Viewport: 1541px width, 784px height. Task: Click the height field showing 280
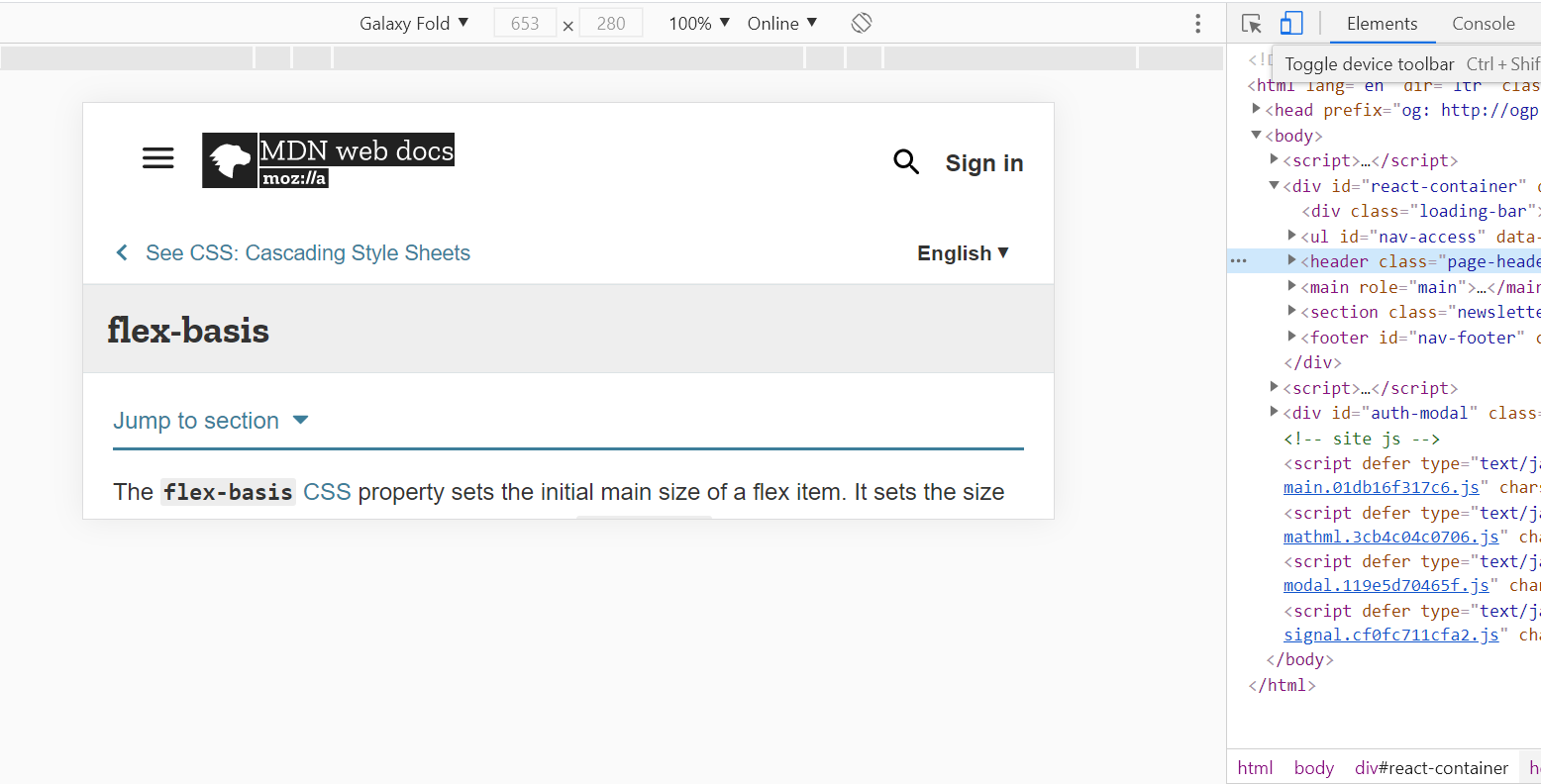tap(611, 23)
